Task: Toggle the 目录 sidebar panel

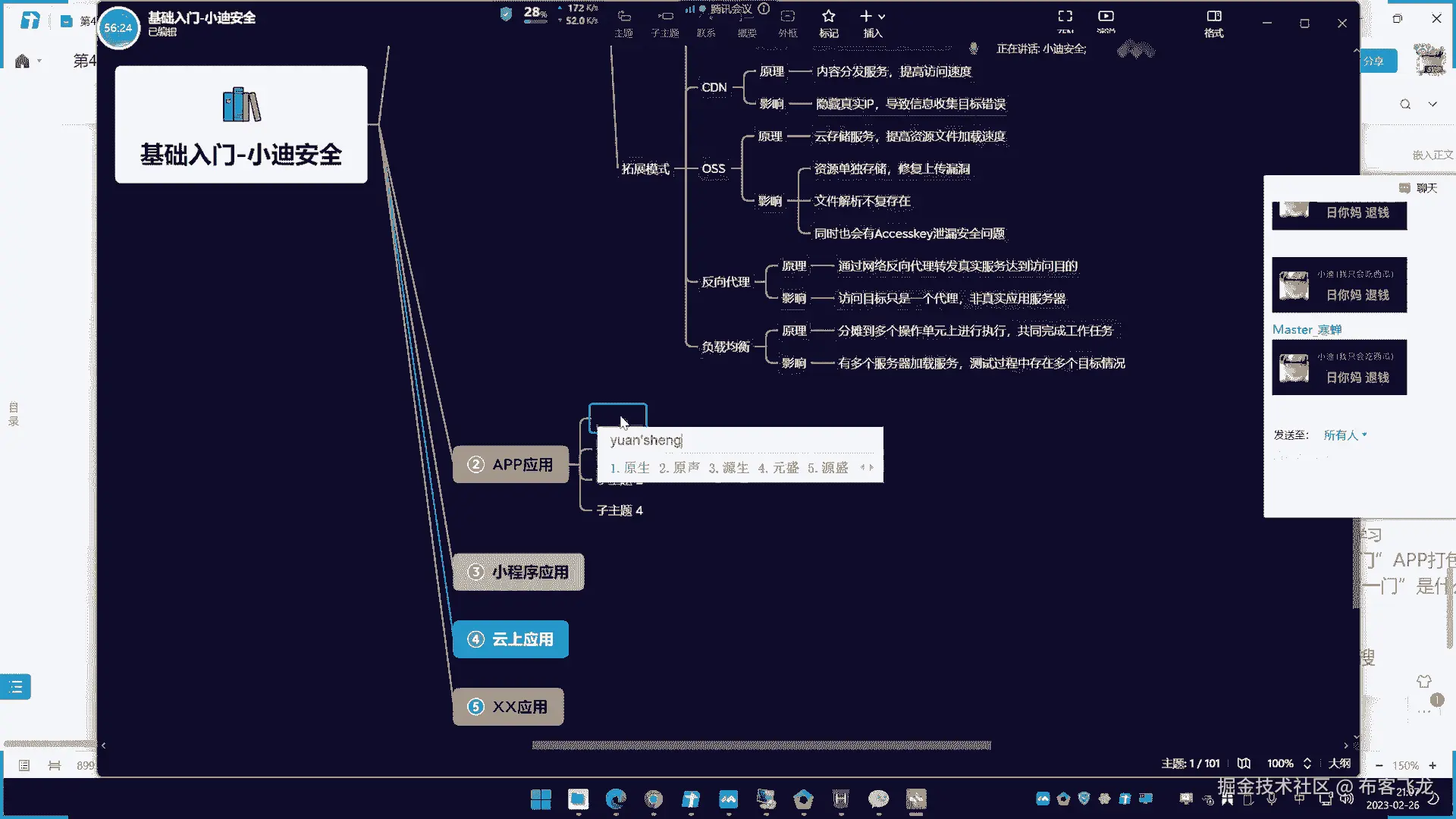Action: 13,414
